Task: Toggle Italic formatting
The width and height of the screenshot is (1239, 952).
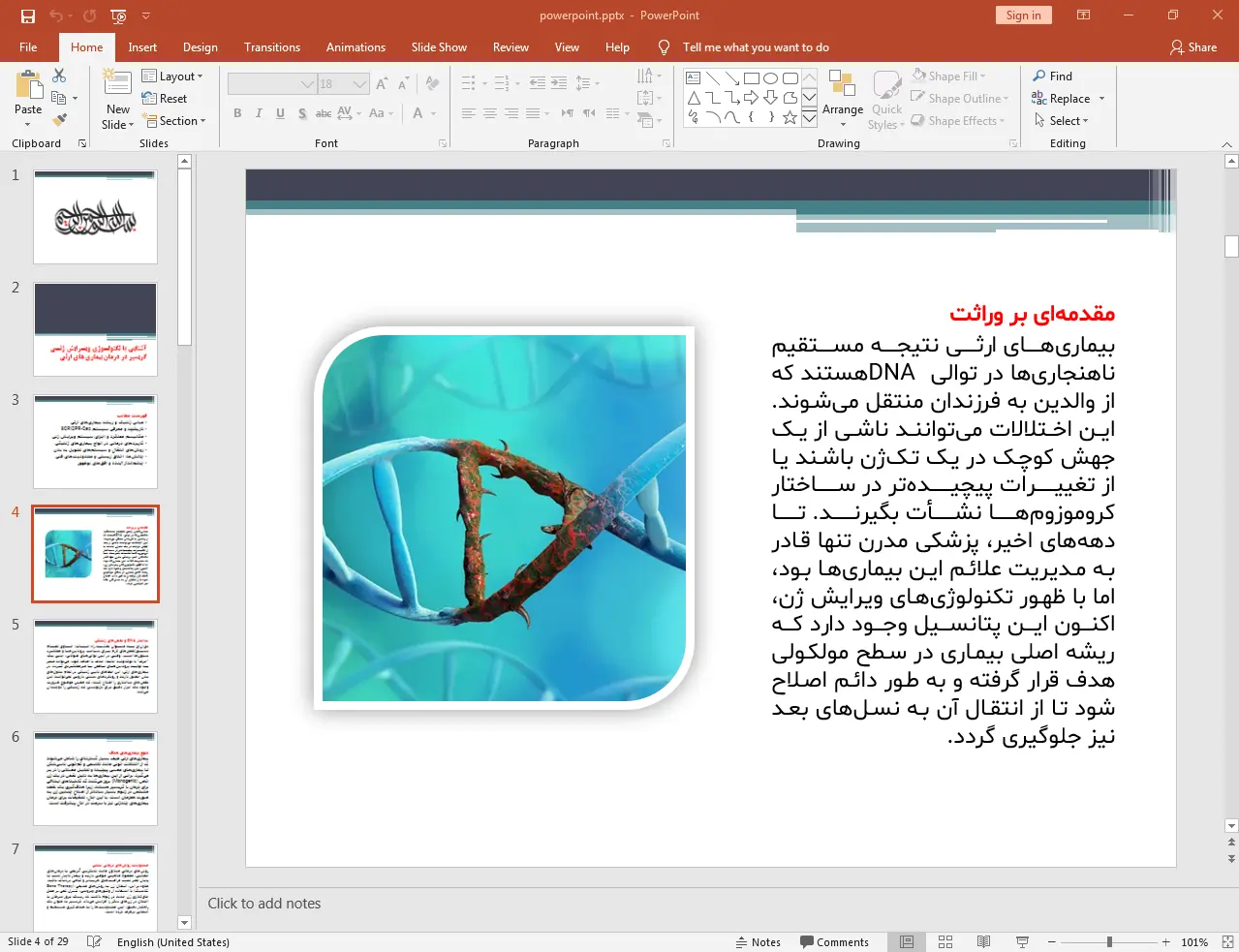Action: (259, 113)
